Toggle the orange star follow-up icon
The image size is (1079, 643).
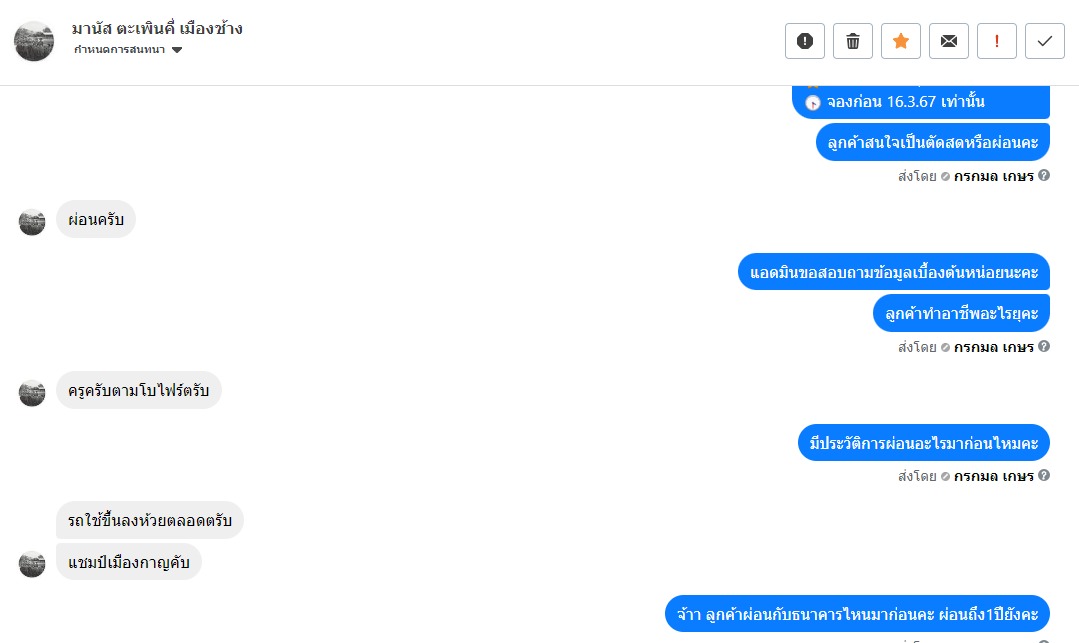coord(901,41)
